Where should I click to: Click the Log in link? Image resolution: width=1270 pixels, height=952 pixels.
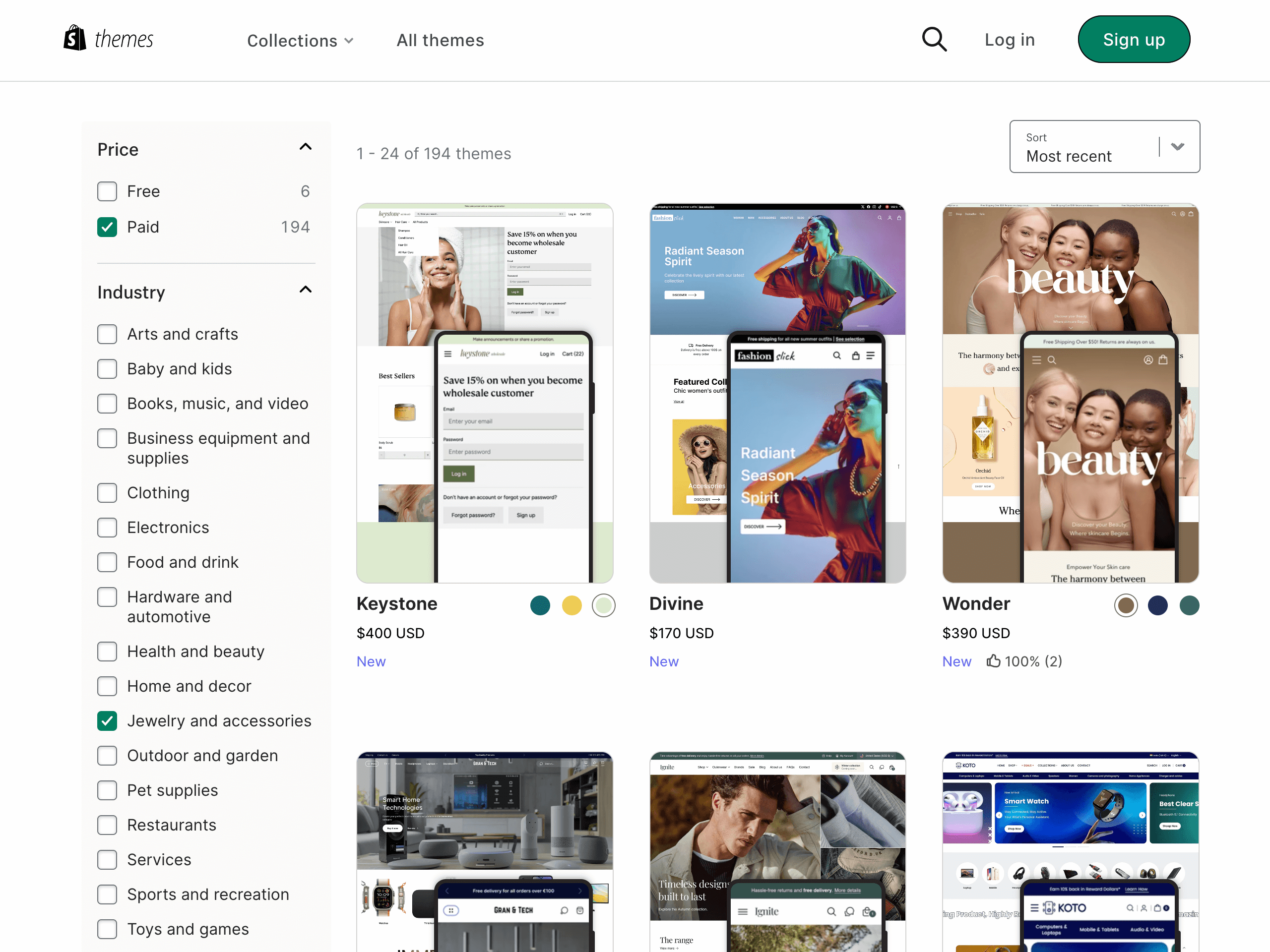(1010, 40)
